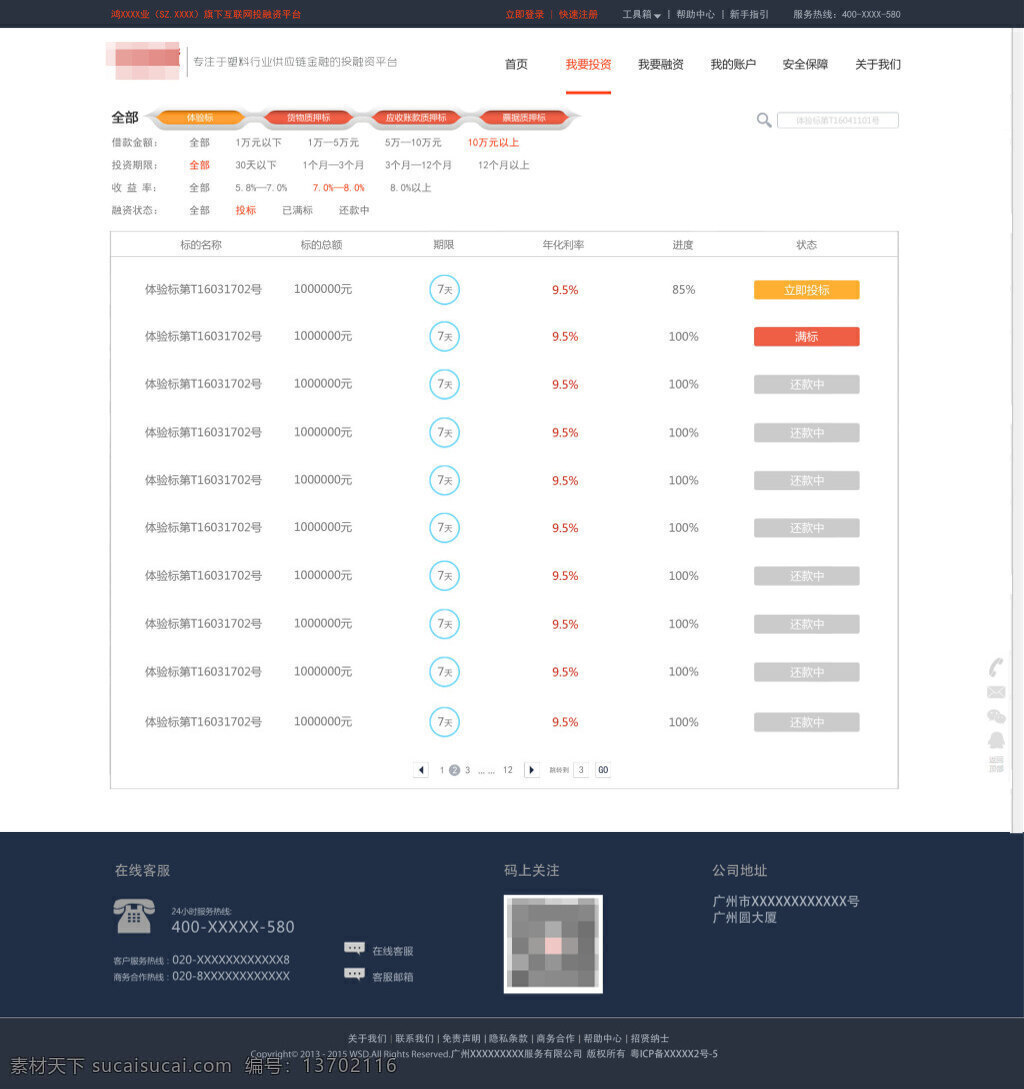
Task: Open 我的账户 in main navigation
Action: [x=733, y=65]
